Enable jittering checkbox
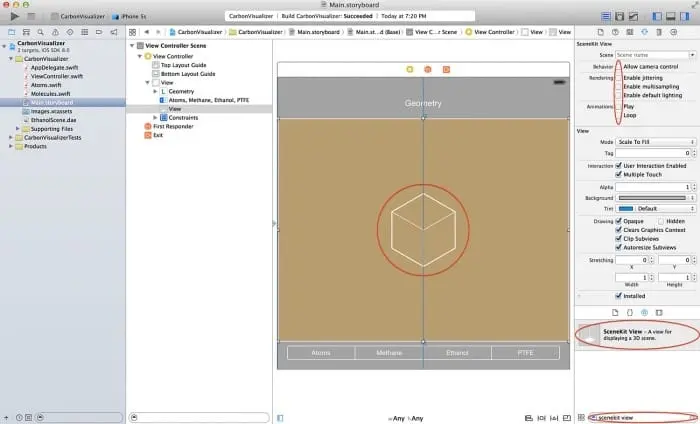Screen dimensions: 700x424 coord(618,78)
